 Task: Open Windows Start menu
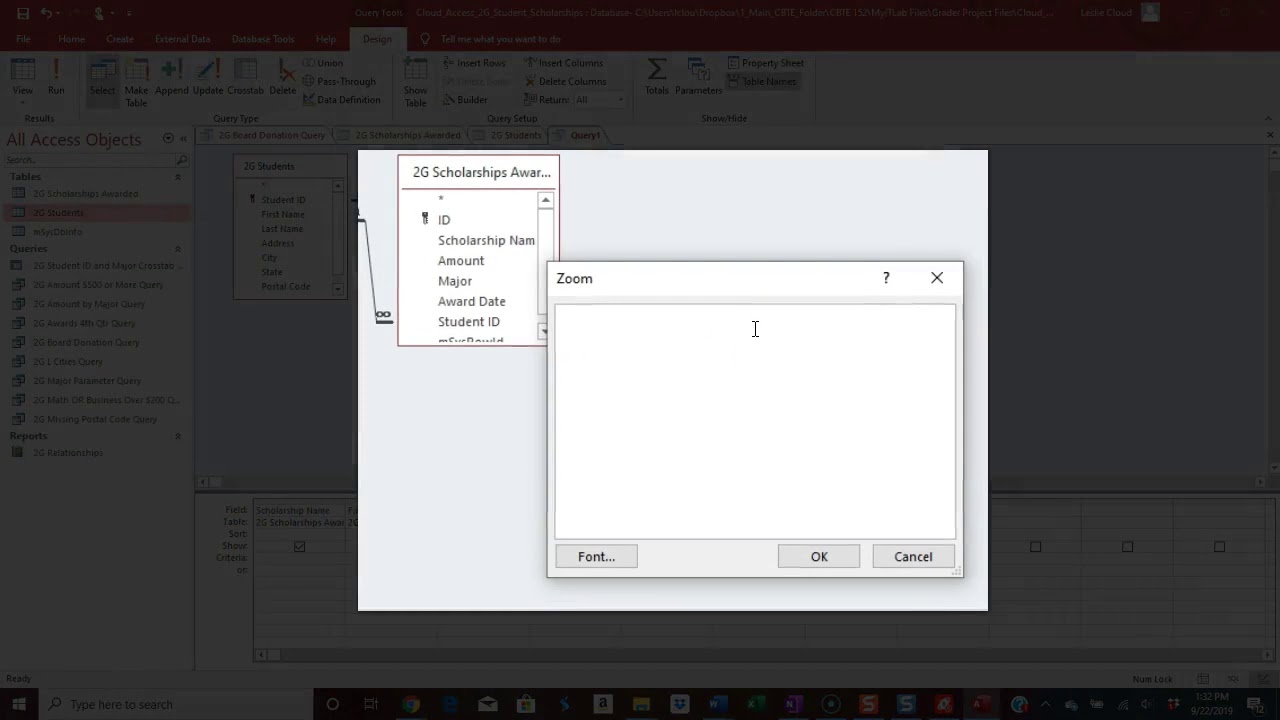19,704
